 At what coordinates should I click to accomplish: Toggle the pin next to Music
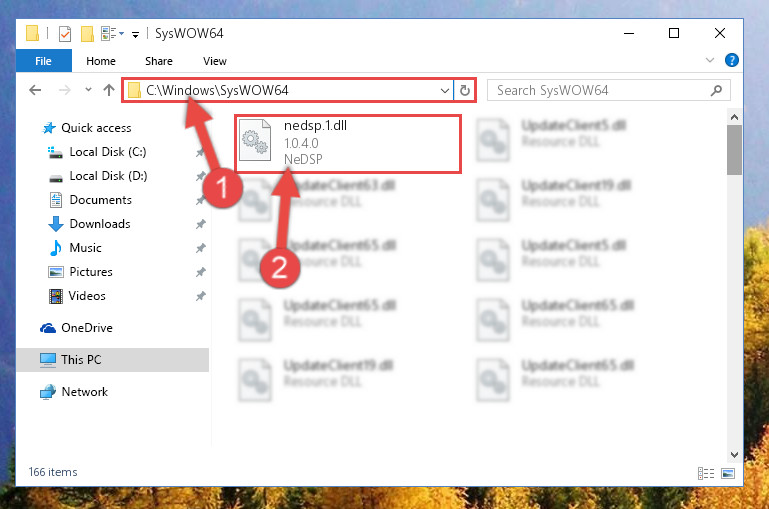(x=200, y=248)
